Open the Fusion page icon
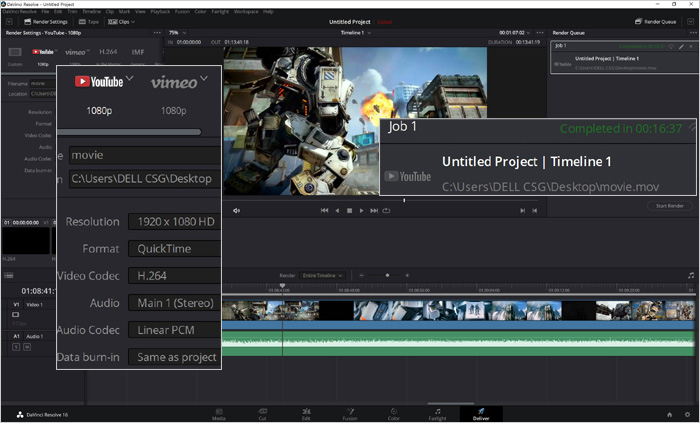Viewport: 700px width, 423px height. [x=350, y=414]
